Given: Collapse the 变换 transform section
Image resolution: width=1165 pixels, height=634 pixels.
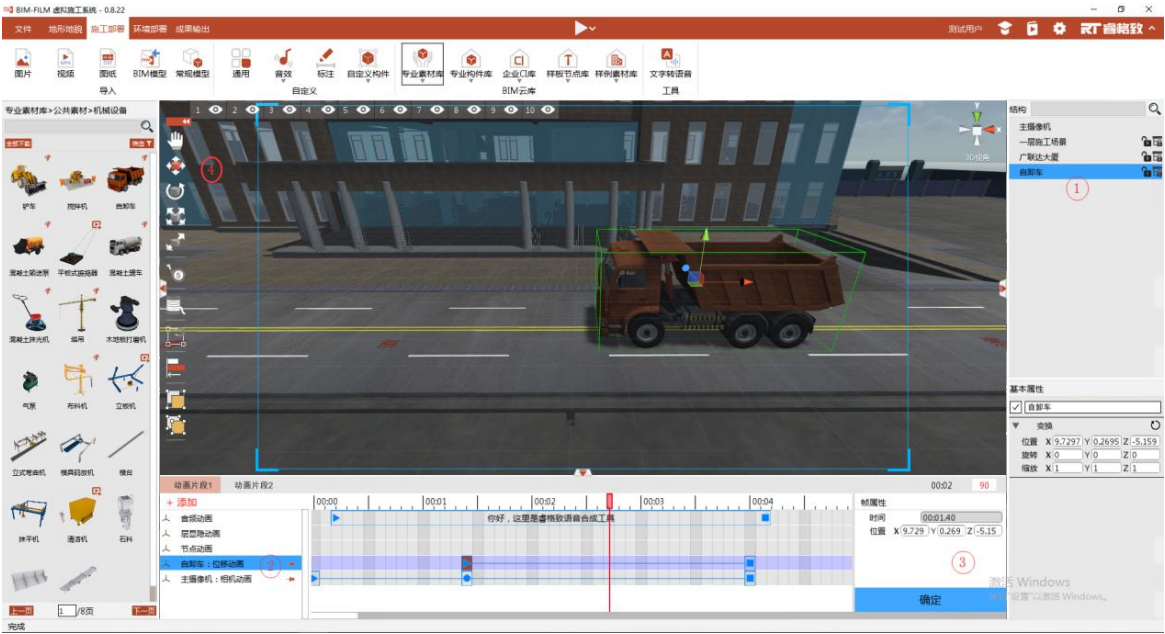Looking at the screenshot, I should click(1016, 426).
